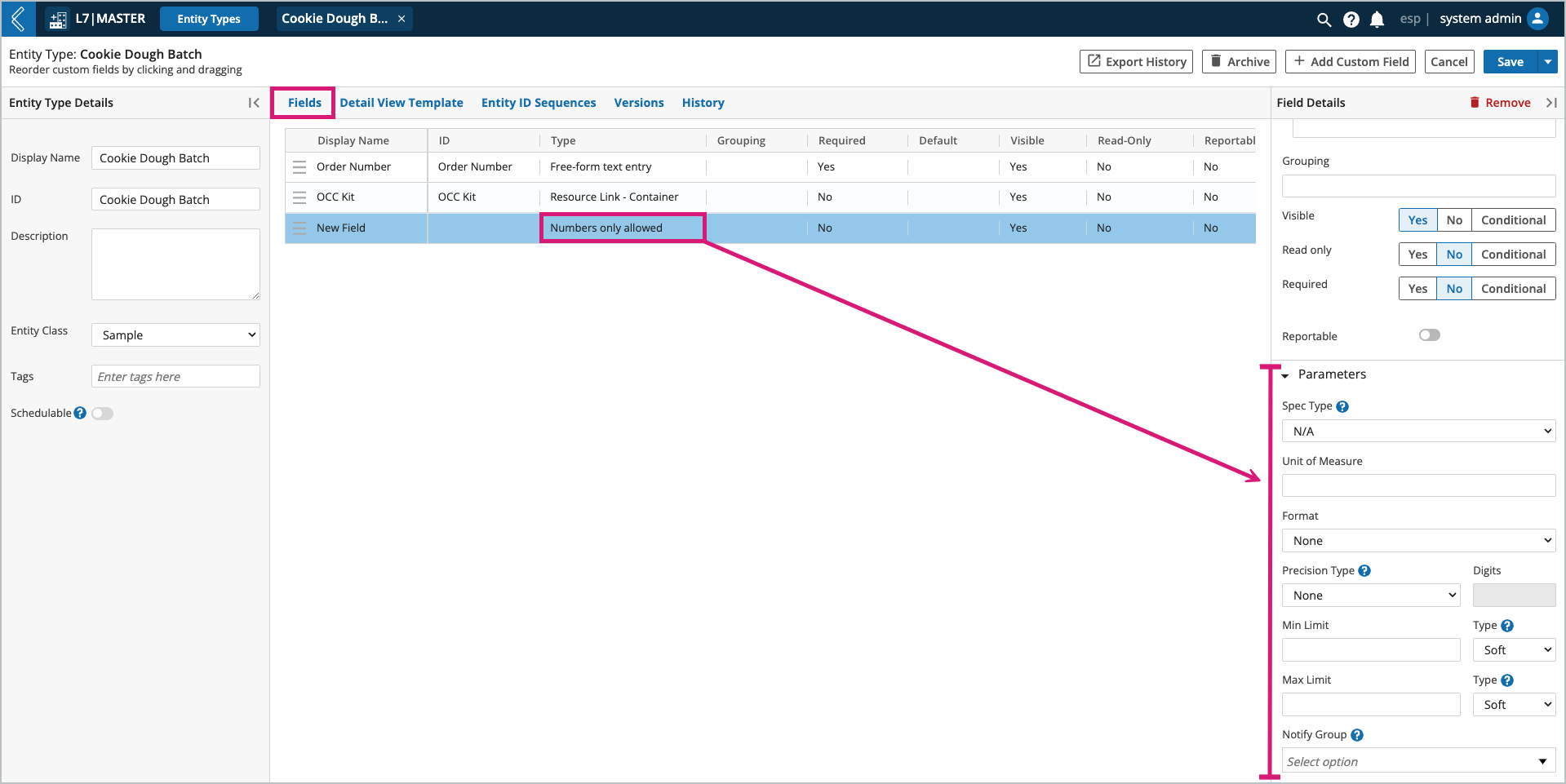Open the Precision Type dropdown
Screen dimensions: 1566x784
pyautogui.click(x=1371, y=596)
